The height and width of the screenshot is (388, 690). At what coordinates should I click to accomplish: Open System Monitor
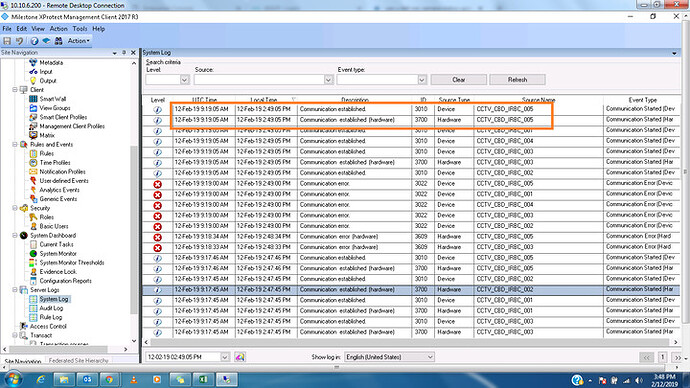(58, 253)
